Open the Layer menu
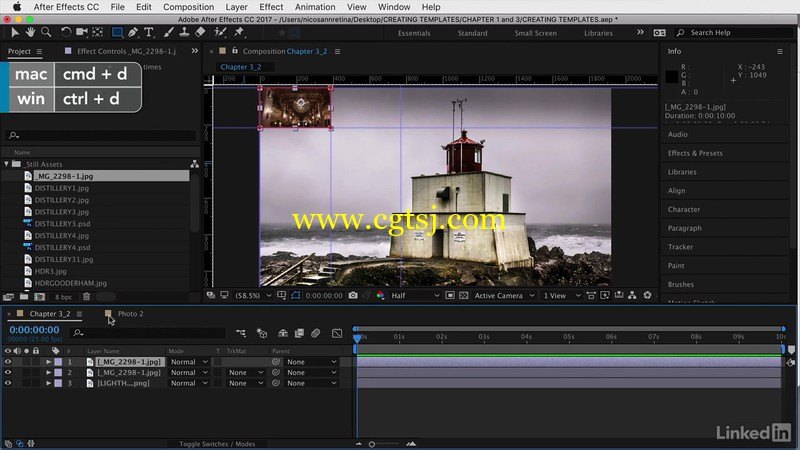This screenshot has width=800, height=450. [236, 7]
